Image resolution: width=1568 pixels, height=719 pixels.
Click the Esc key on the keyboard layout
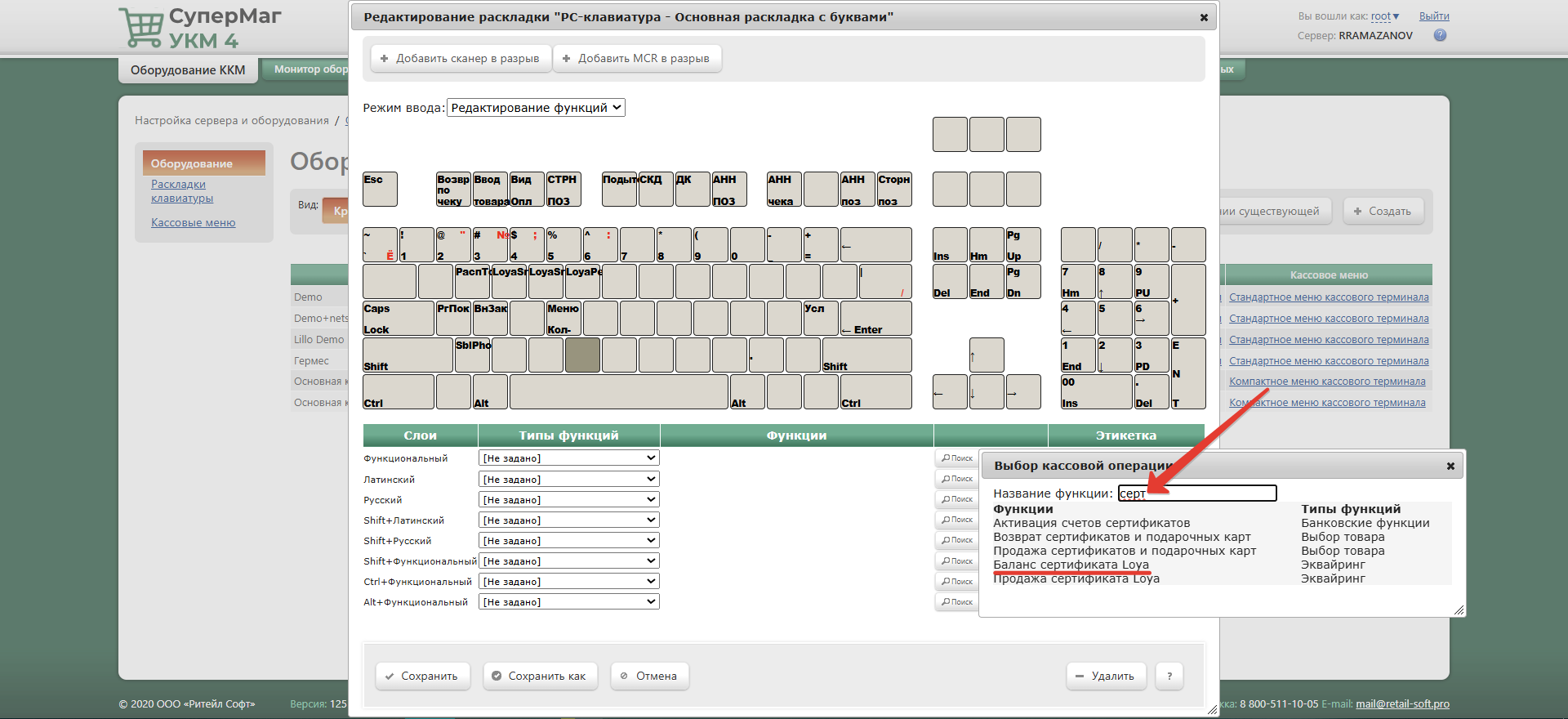click(x=380, y=189)
